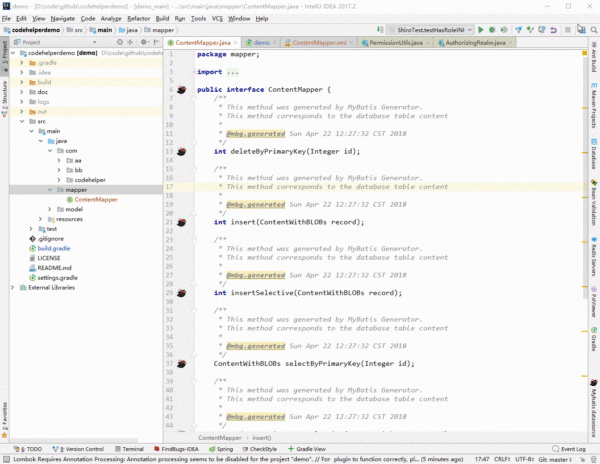Open the VCS menu
The height and width of the screenshot is (464, 600).
click(x=217, y=18)
